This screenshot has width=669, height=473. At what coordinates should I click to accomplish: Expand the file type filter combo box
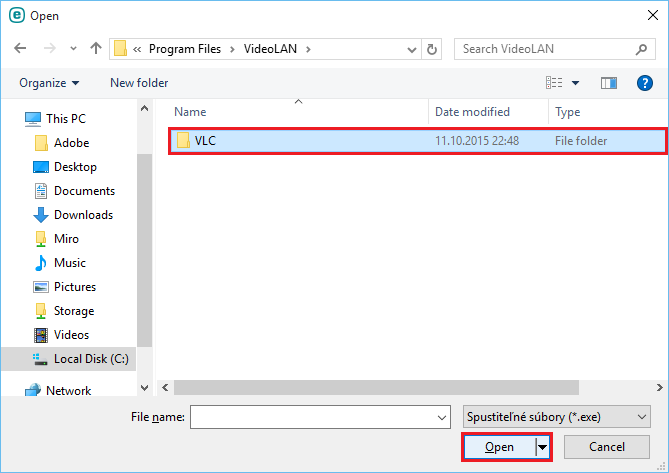coord(556,416)
